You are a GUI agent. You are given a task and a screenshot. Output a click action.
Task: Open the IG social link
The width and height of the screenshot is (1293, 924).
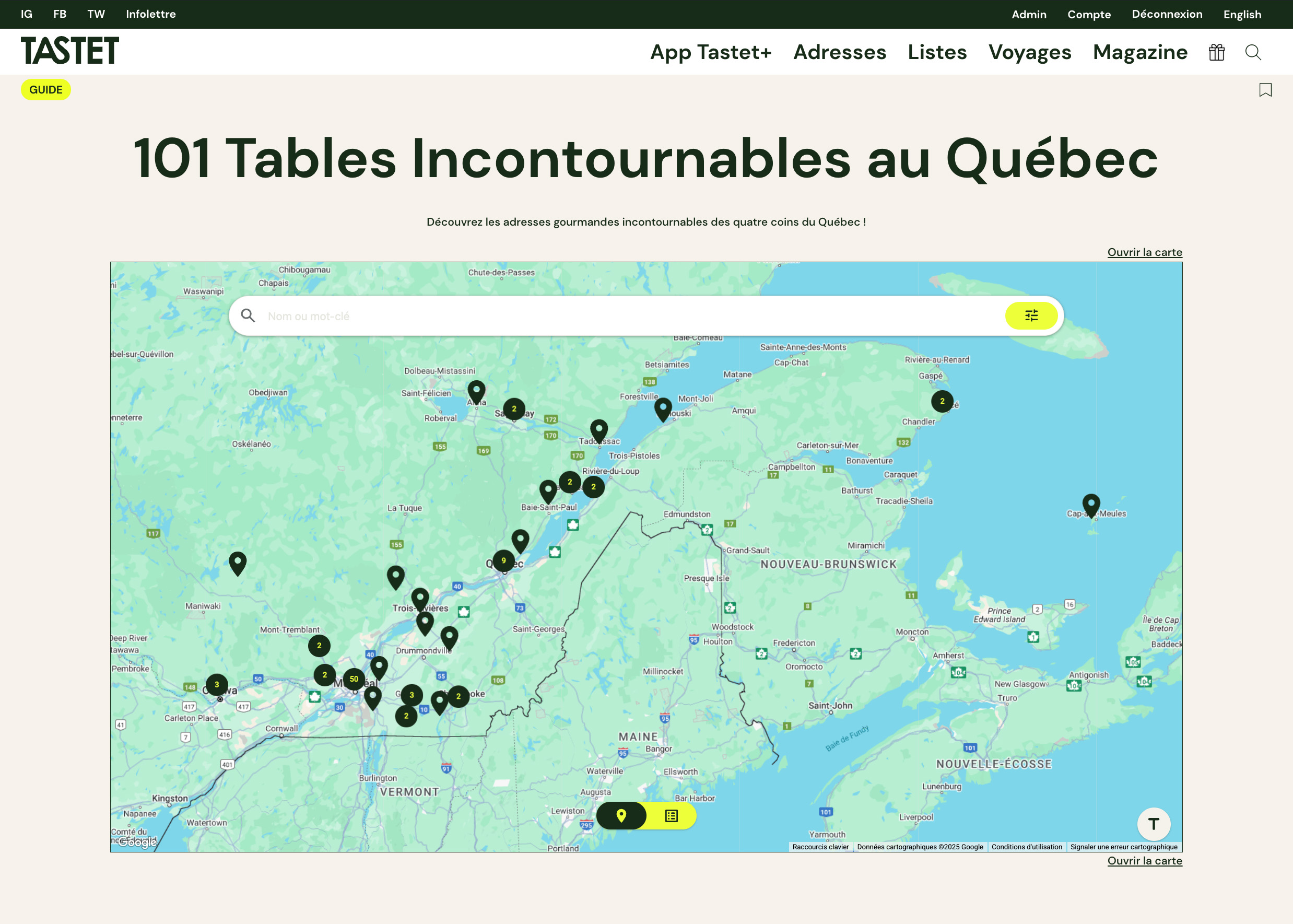click(x=27, y=14)
